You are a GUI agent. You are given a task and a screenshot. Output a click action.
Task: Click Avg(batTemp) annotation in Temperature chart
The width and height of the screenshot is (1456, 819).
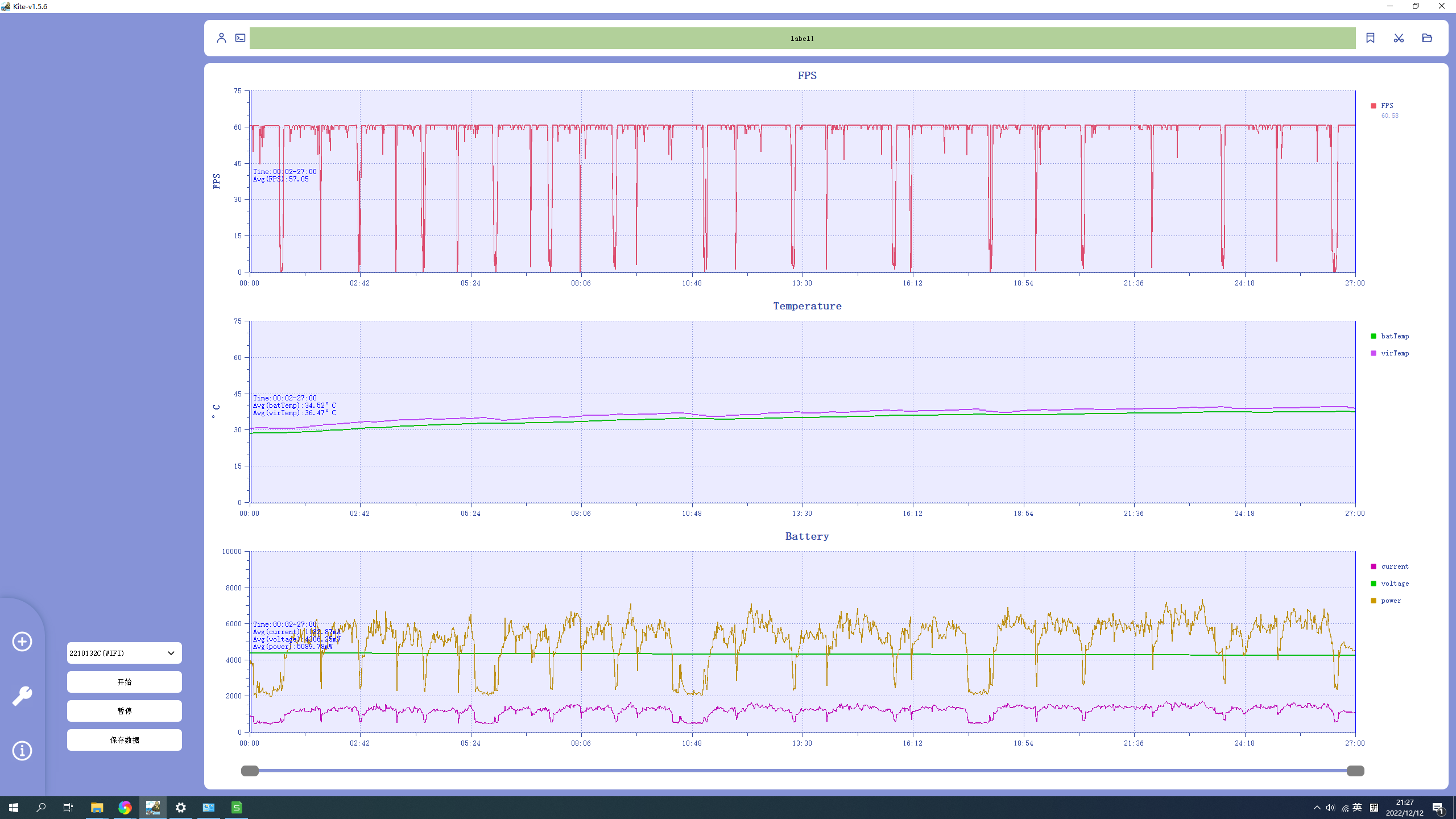pos(295,406)
